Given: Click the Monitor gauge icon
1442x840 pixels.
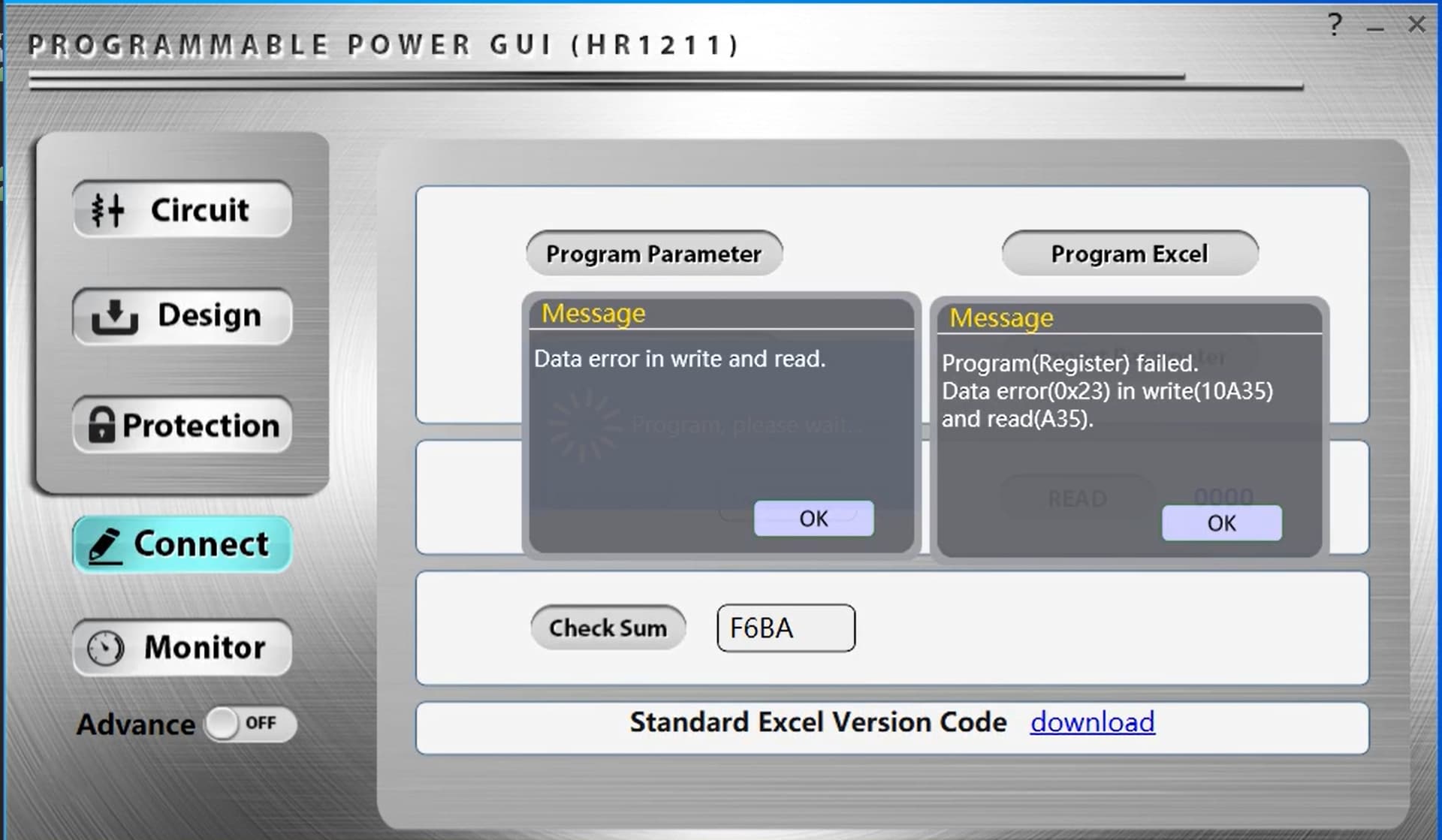Looking at the screenshot, I should tap(105, 648).
